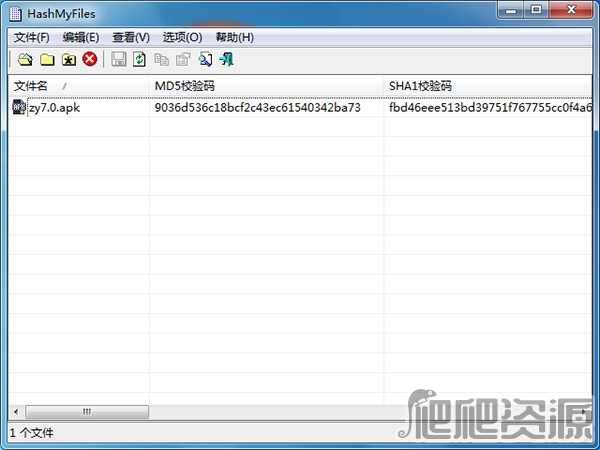Click the Add Files toolbar icon
Screen dimensions: 600x450
point(25,60)
